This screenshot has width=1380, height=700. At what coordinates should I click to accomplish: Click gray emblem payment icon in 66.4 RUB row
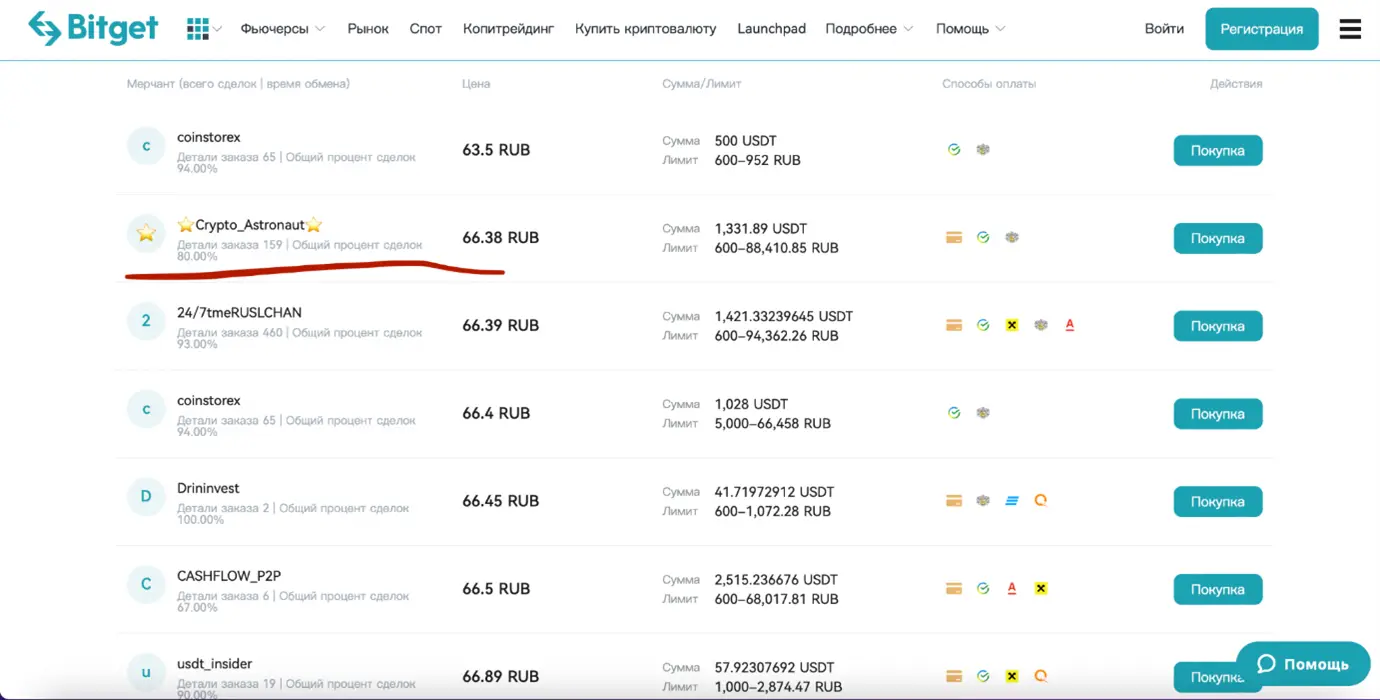[x=983, y=413]
